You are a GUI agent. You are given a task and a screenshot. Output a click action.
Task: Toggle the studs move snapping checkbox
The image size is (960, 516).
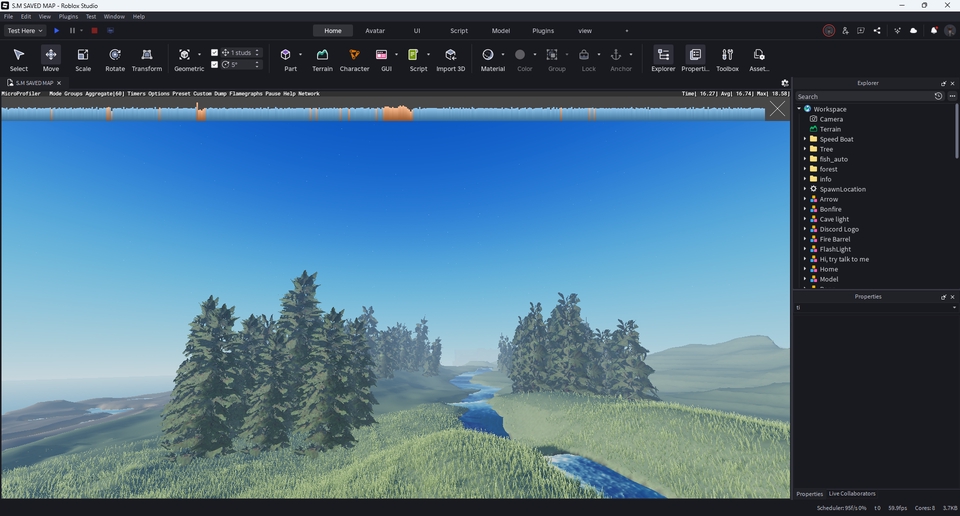point(215,52)
